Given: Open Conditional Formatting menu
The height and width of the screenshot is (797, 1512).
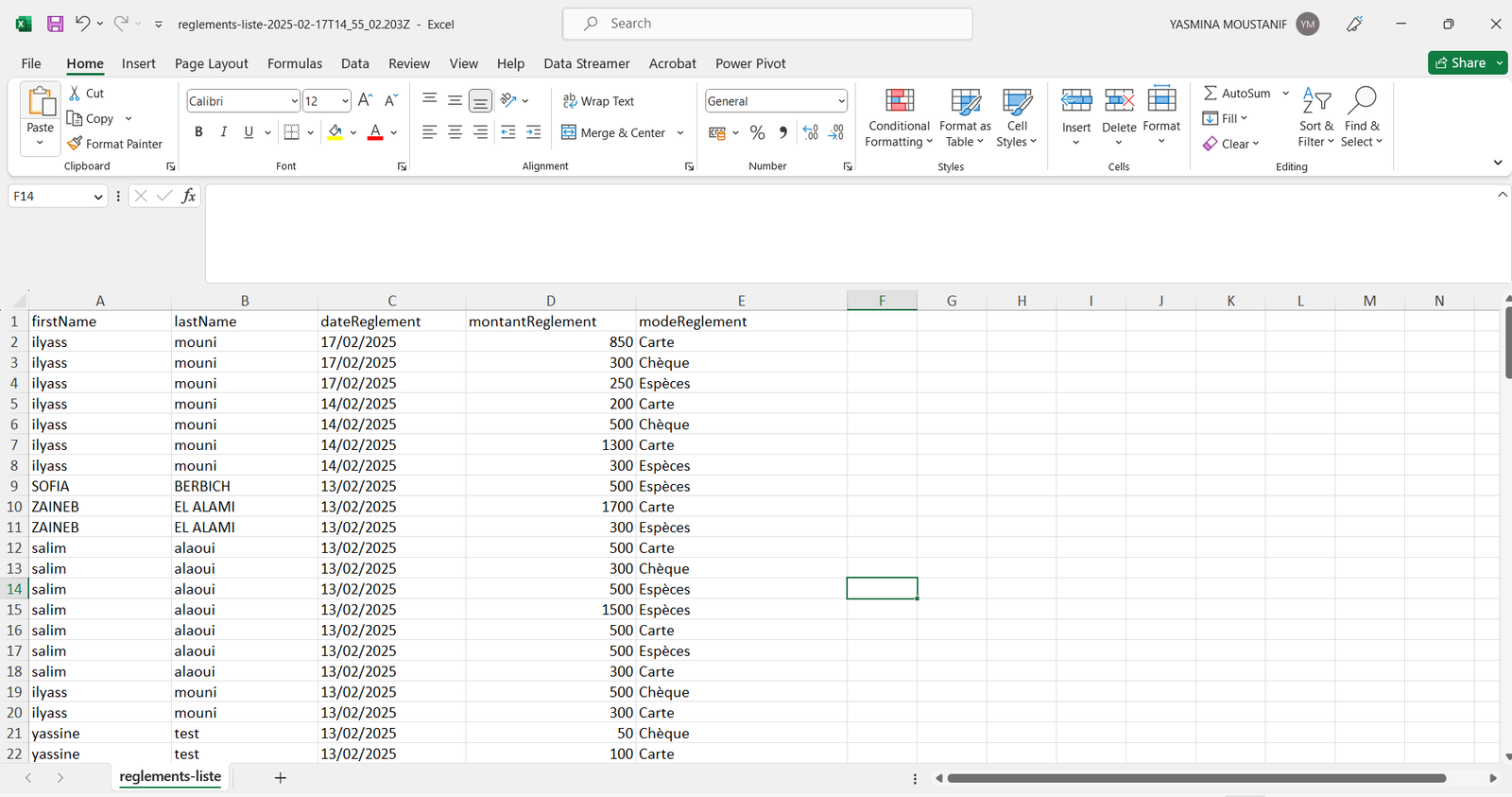Looking at the screenshot, I should [899, 118].
